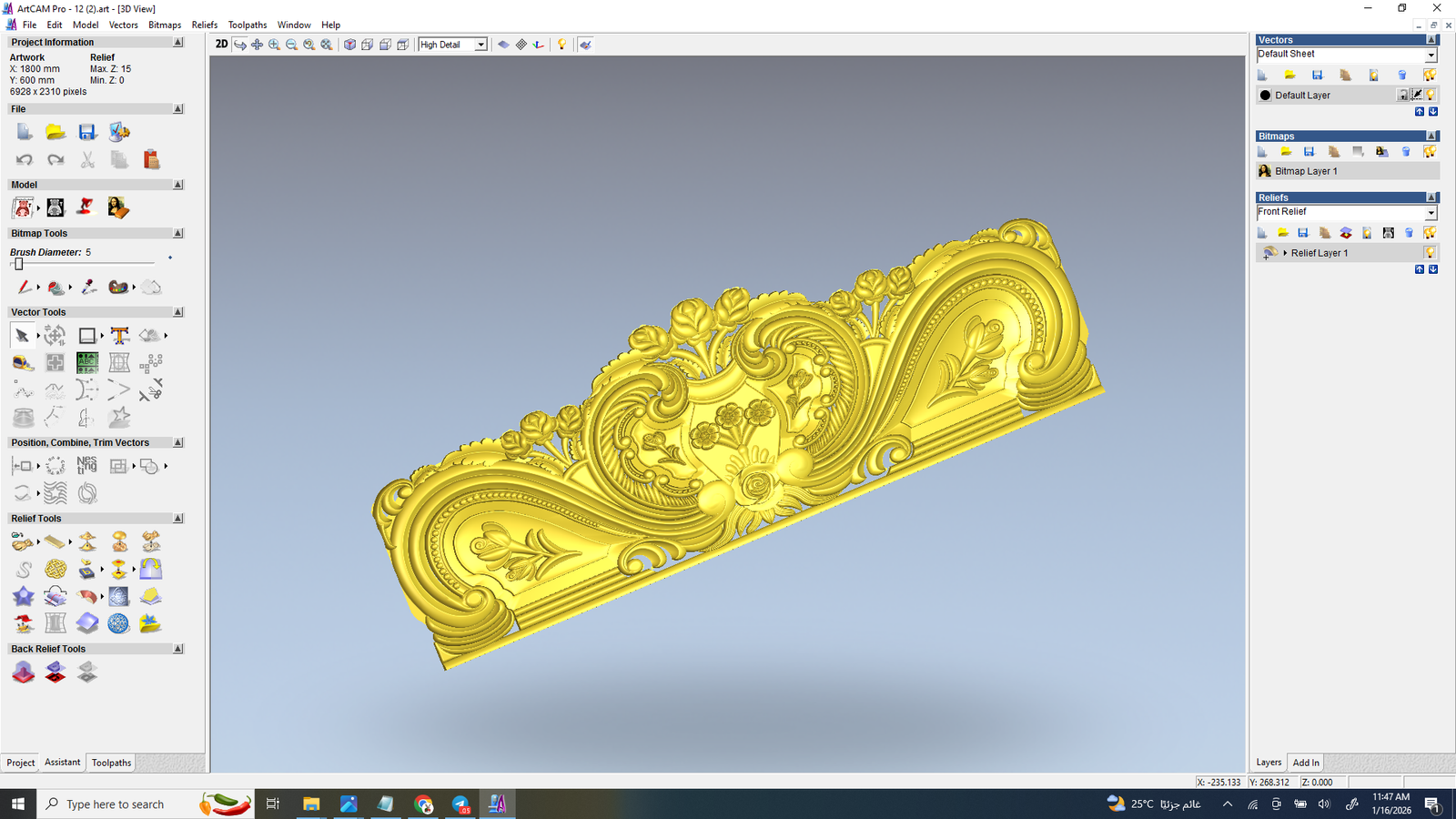Choose the bitmap Paint brush pencil tool

24,288
